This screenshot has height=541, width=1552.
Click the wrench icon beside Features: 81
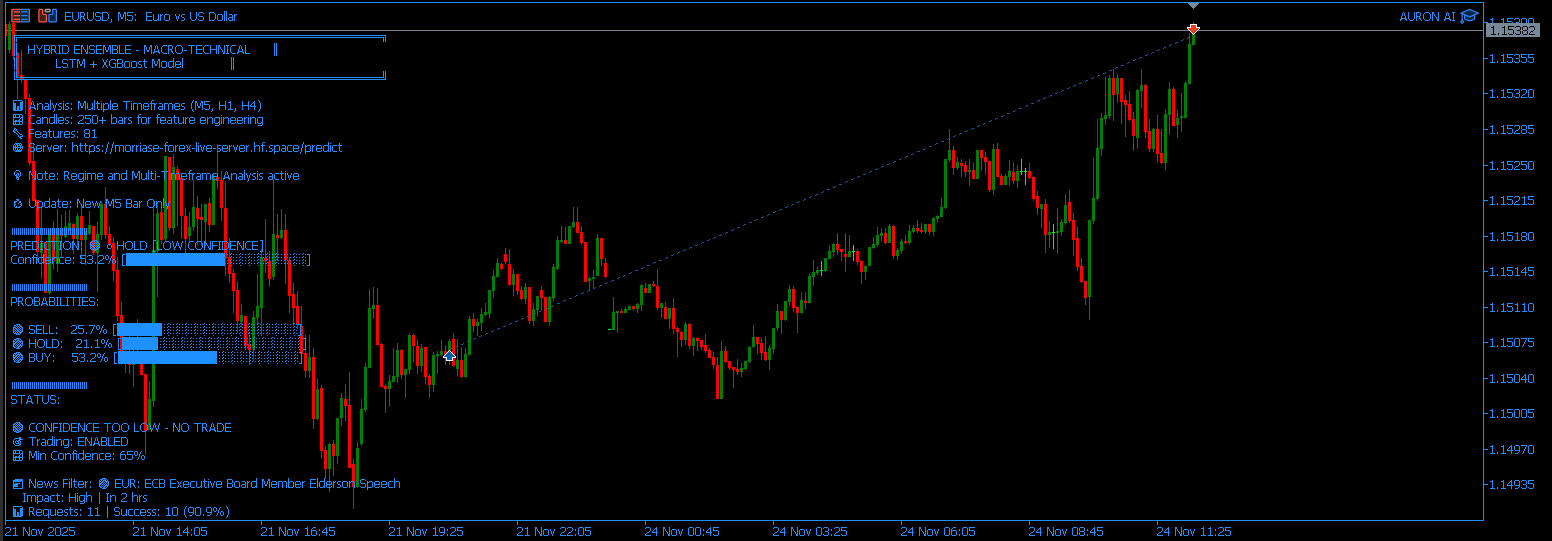pos(17,134)
